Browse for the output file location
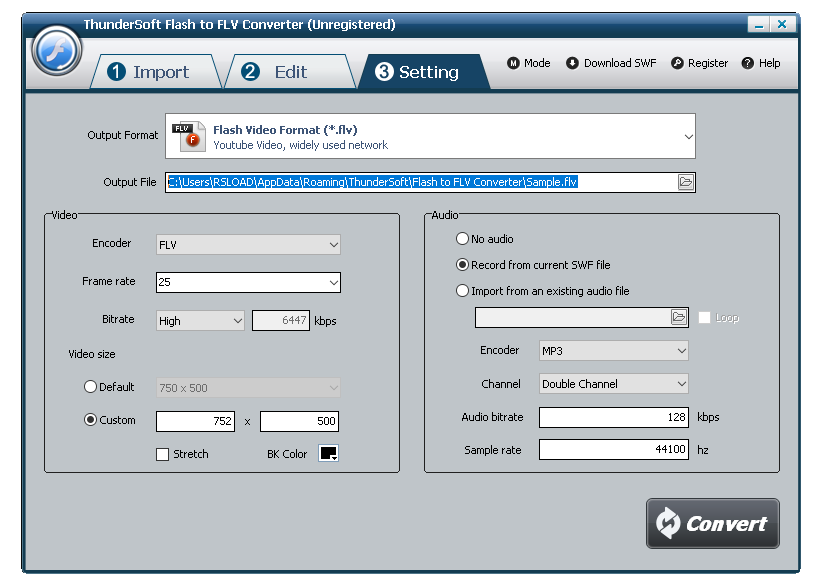Image resolution: width=815 pixels, height=586 pixels. [x=685, y=182]
